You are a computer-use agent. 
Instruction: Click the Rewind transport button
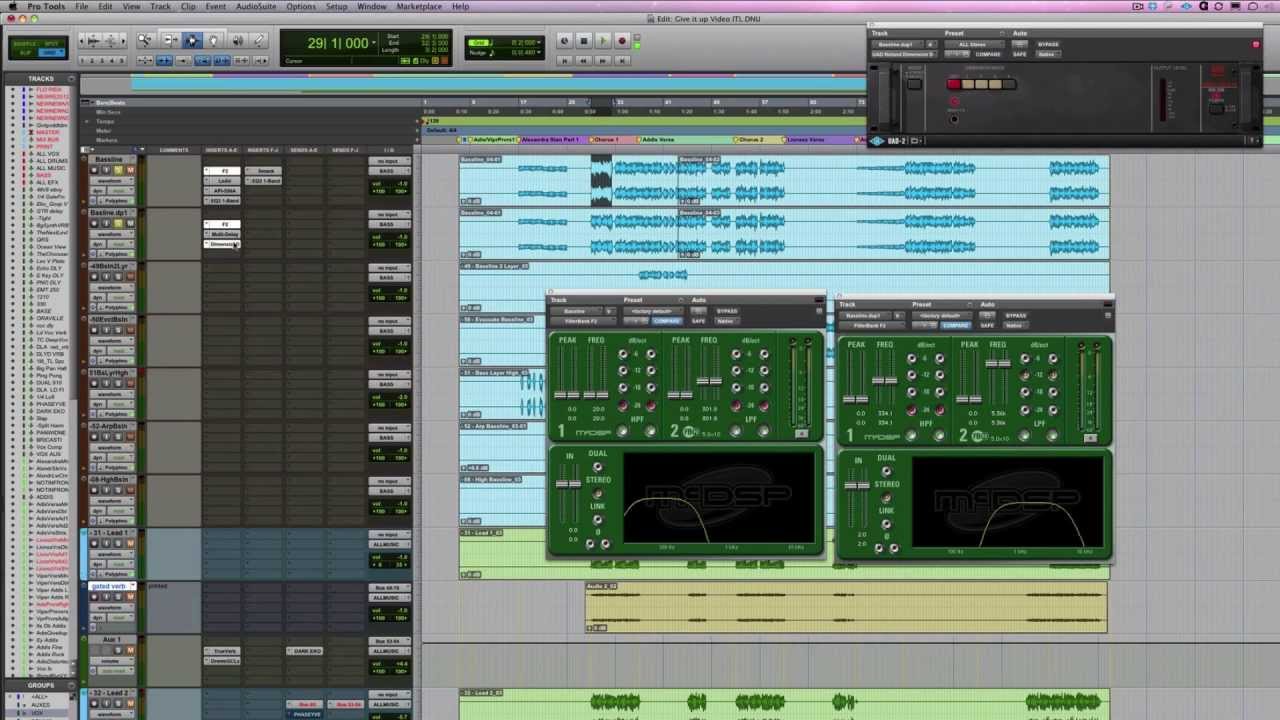point(584,60)
